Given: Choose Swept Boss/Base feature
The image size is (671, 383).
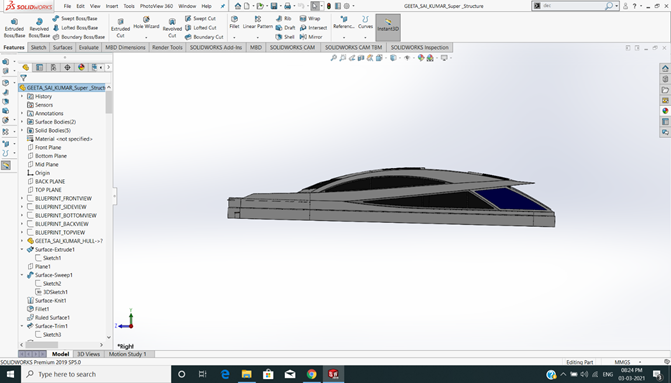Looking at the screenshot, I should point(75,18).
